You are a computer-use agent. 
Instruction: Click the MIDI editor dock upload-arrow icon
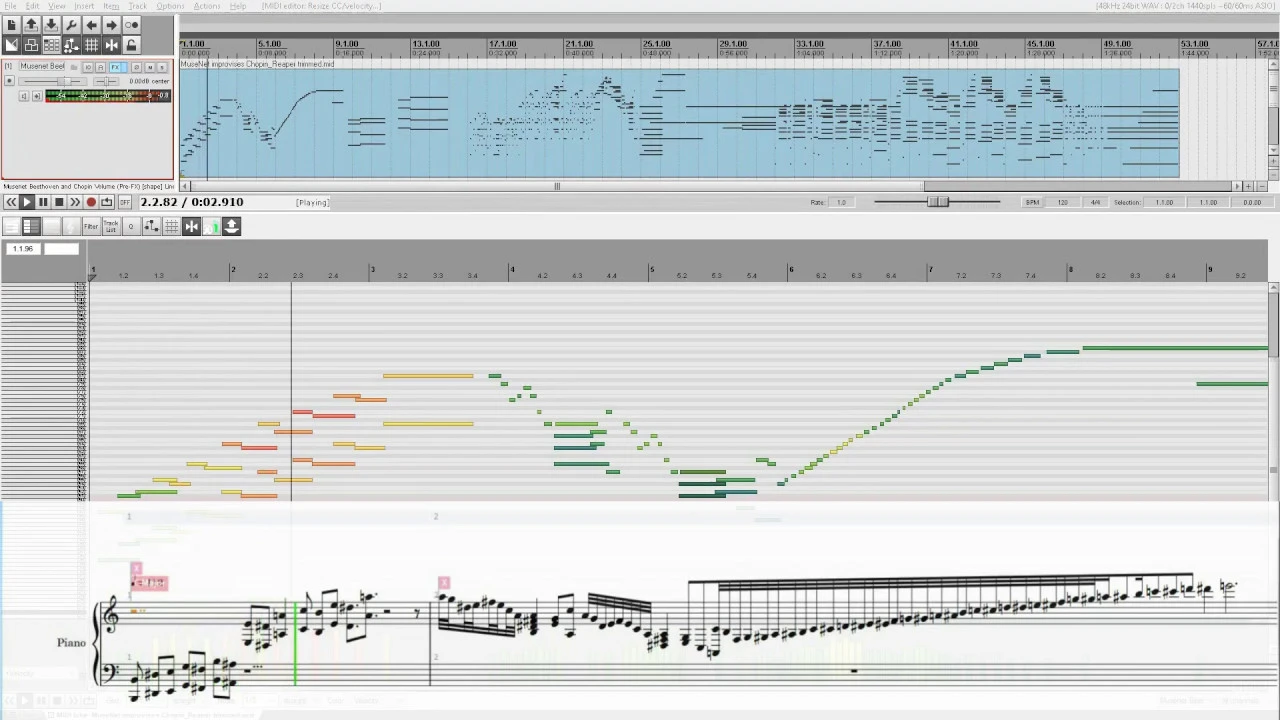(x=231, y=226)
